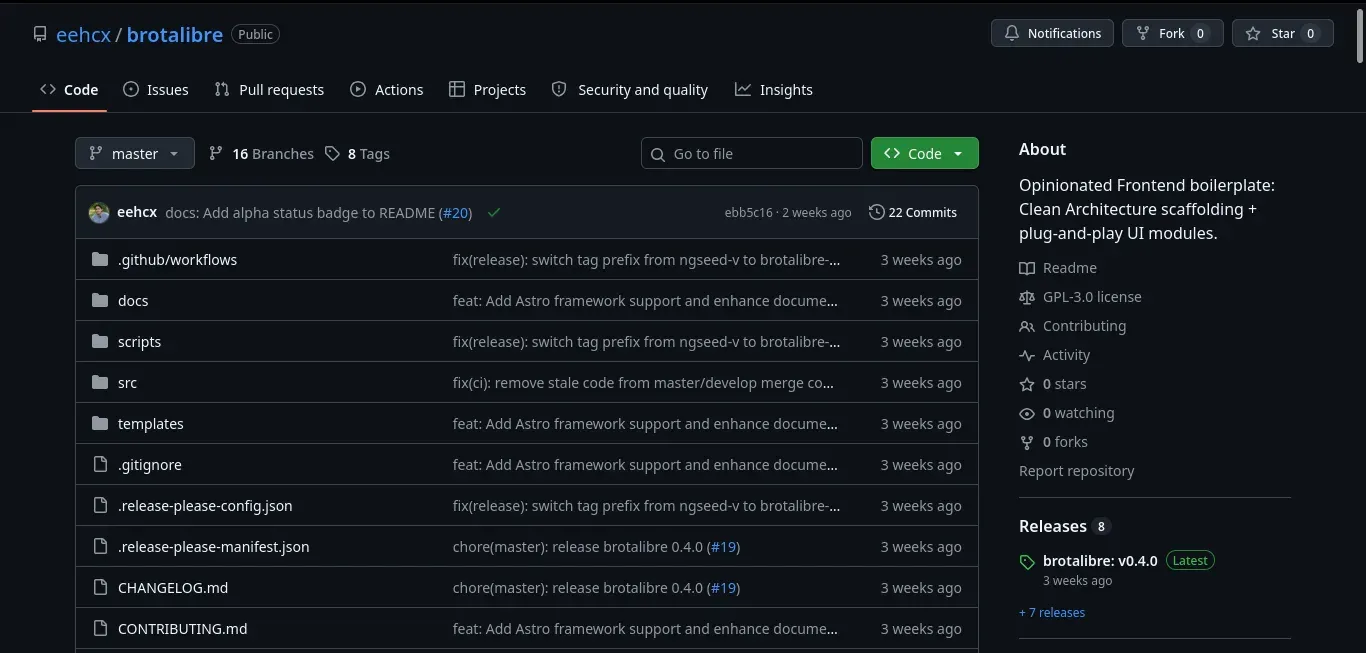Image resolution: width=1366 pixels, height=653 pixels.
Task: Click the eehcx avatar in commit bar
Action: pyautogui.click(x=99, y=212)
